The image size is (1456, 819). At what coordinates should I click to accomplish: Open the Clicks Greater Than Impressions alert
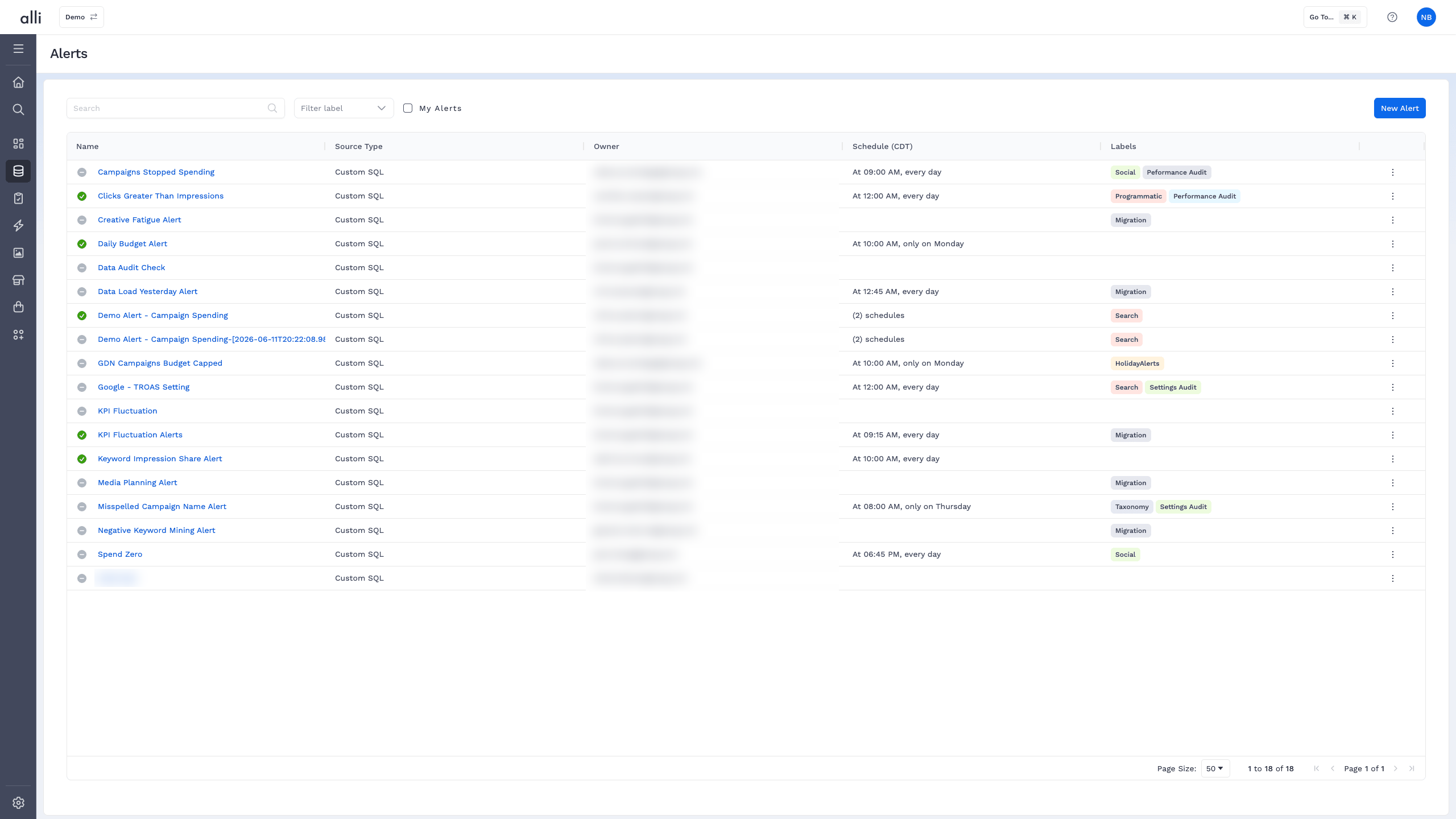click(160, 196)
